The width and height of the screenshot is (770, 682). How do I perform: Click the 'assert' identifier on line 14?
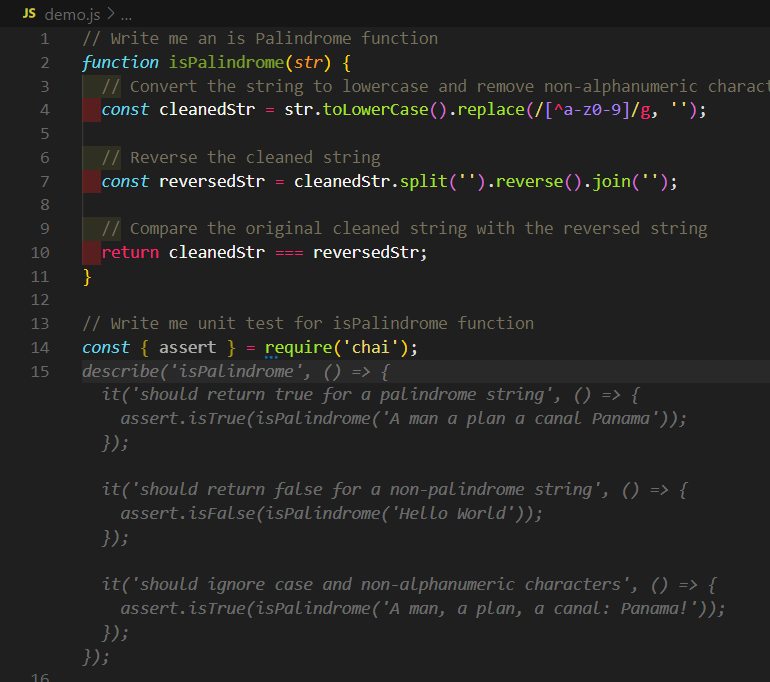click(188, 348)
